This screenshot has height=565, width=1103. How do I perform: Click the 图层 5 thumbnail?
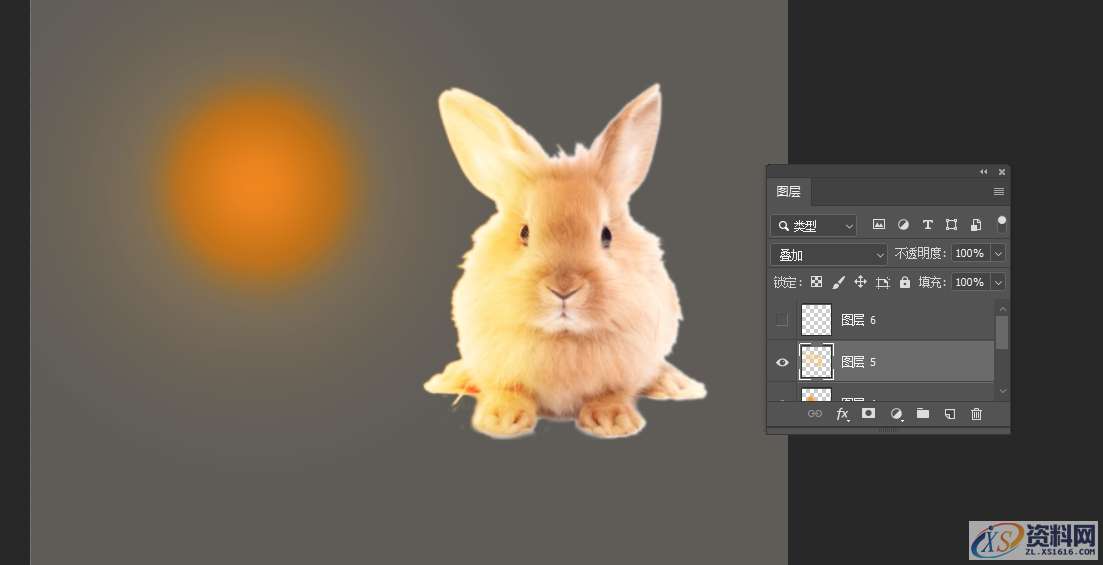(x=817, y=362)
